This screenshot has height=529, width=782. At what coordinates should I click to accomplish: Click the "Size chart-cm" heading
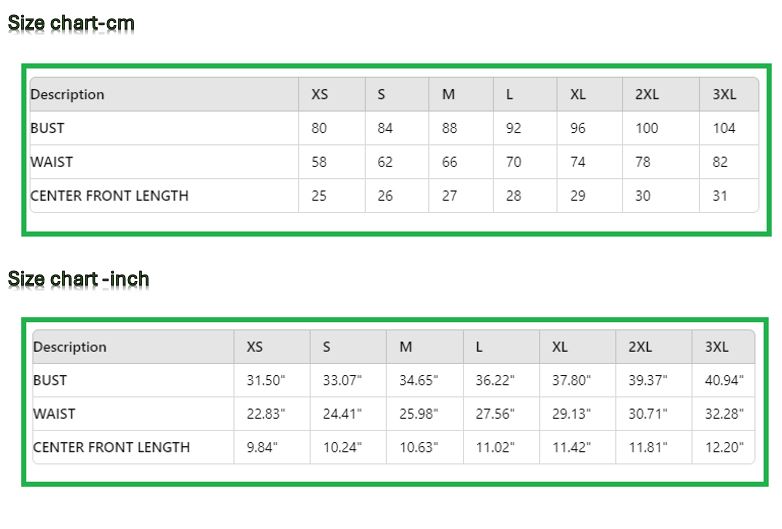pyautogui.click(x=71, y=23)
